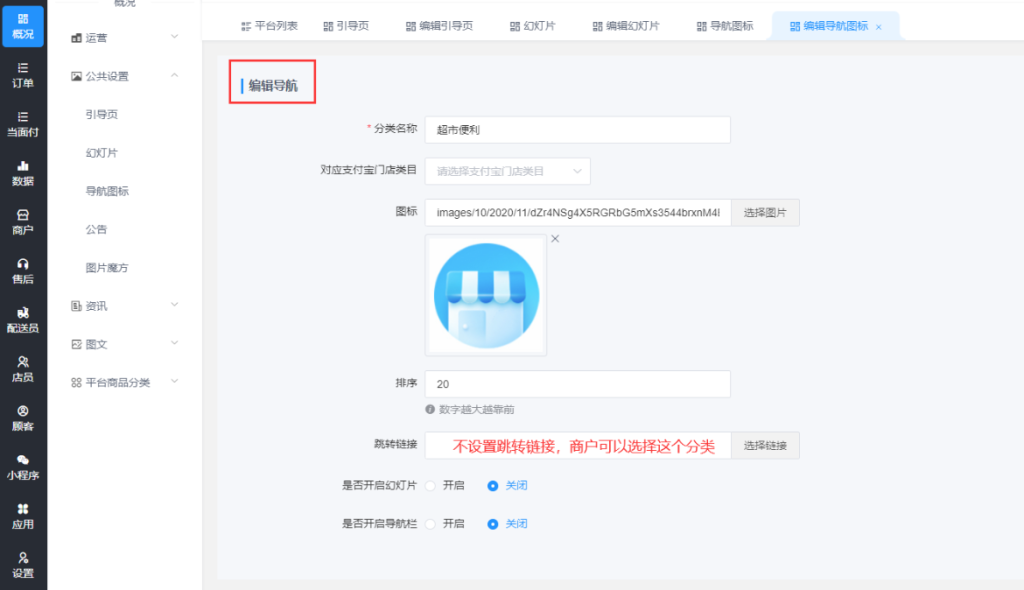
Task: Click the 订单 orders sidebar icon
Action: click(x=23, y=74)
